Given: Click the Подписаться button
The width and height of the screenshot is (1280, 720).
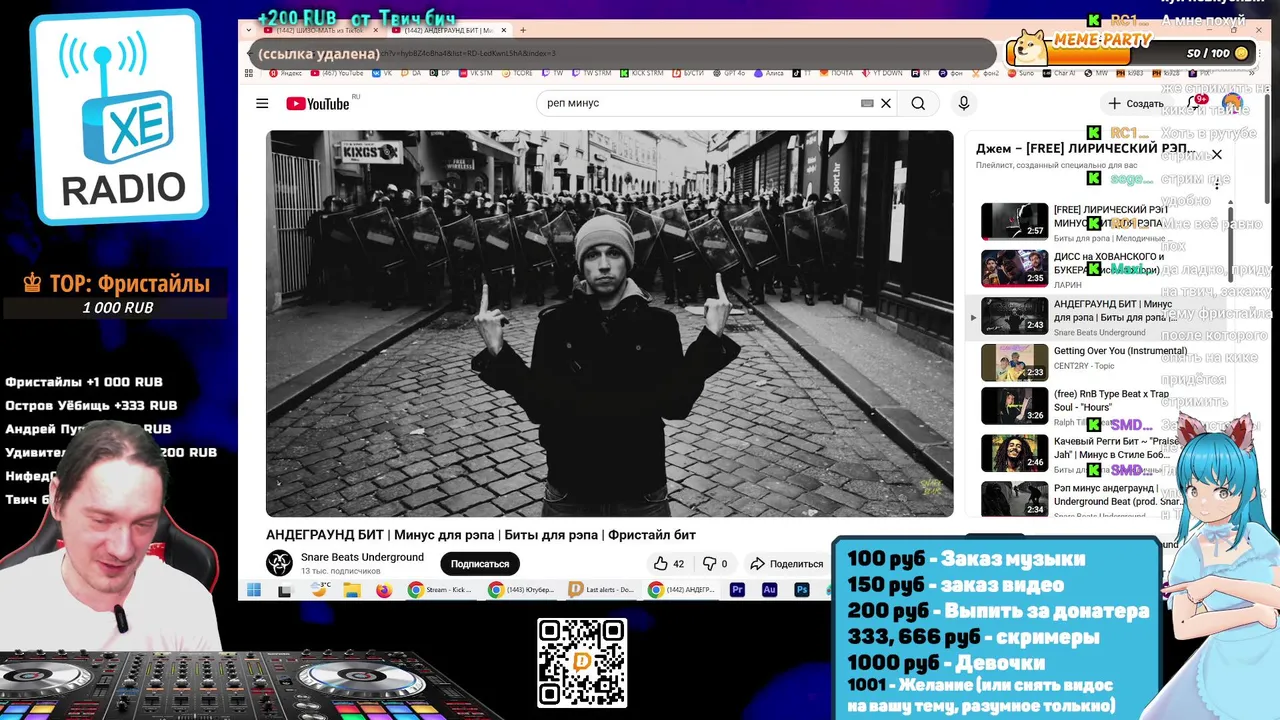Looking at the screenshot, I should [x=480, y=564].
